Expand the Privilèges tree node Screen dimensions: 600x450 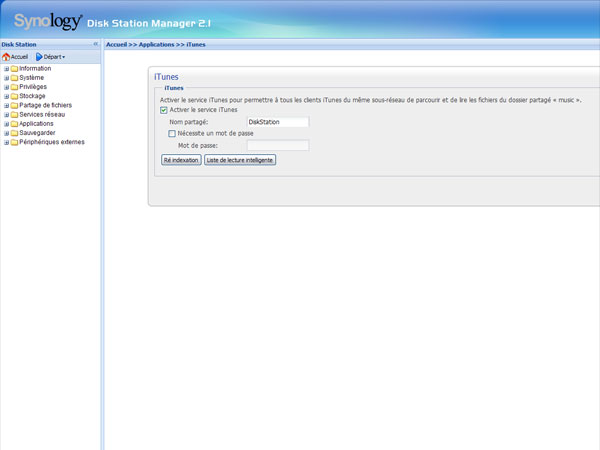pos(7,87)
